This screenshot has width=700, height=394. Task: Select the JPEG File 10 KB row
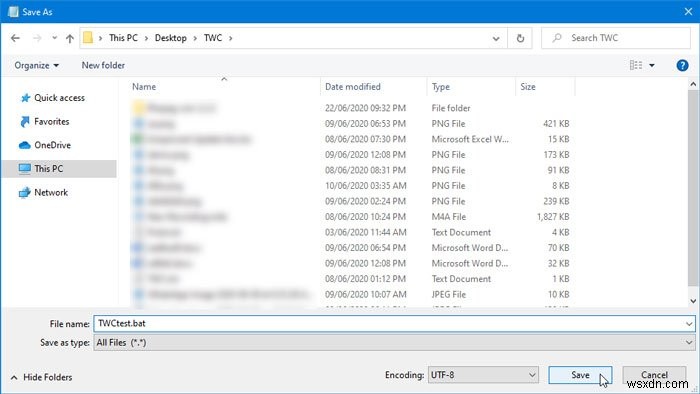[352, 294]
